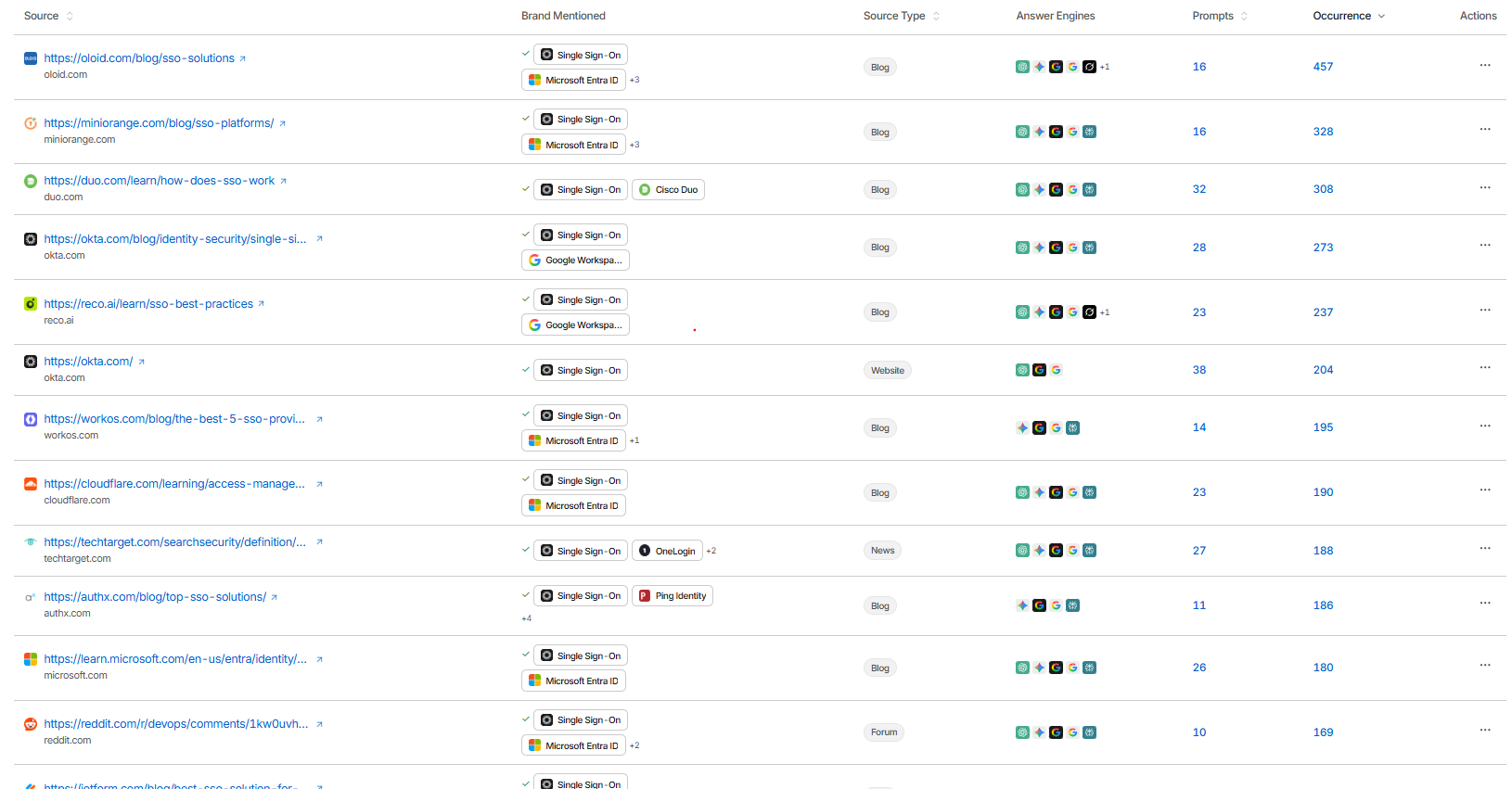Image resolution: width=1512 pixels, height=789 pixels.
Task: Click the Website source type badge
Action: [888, 371]
